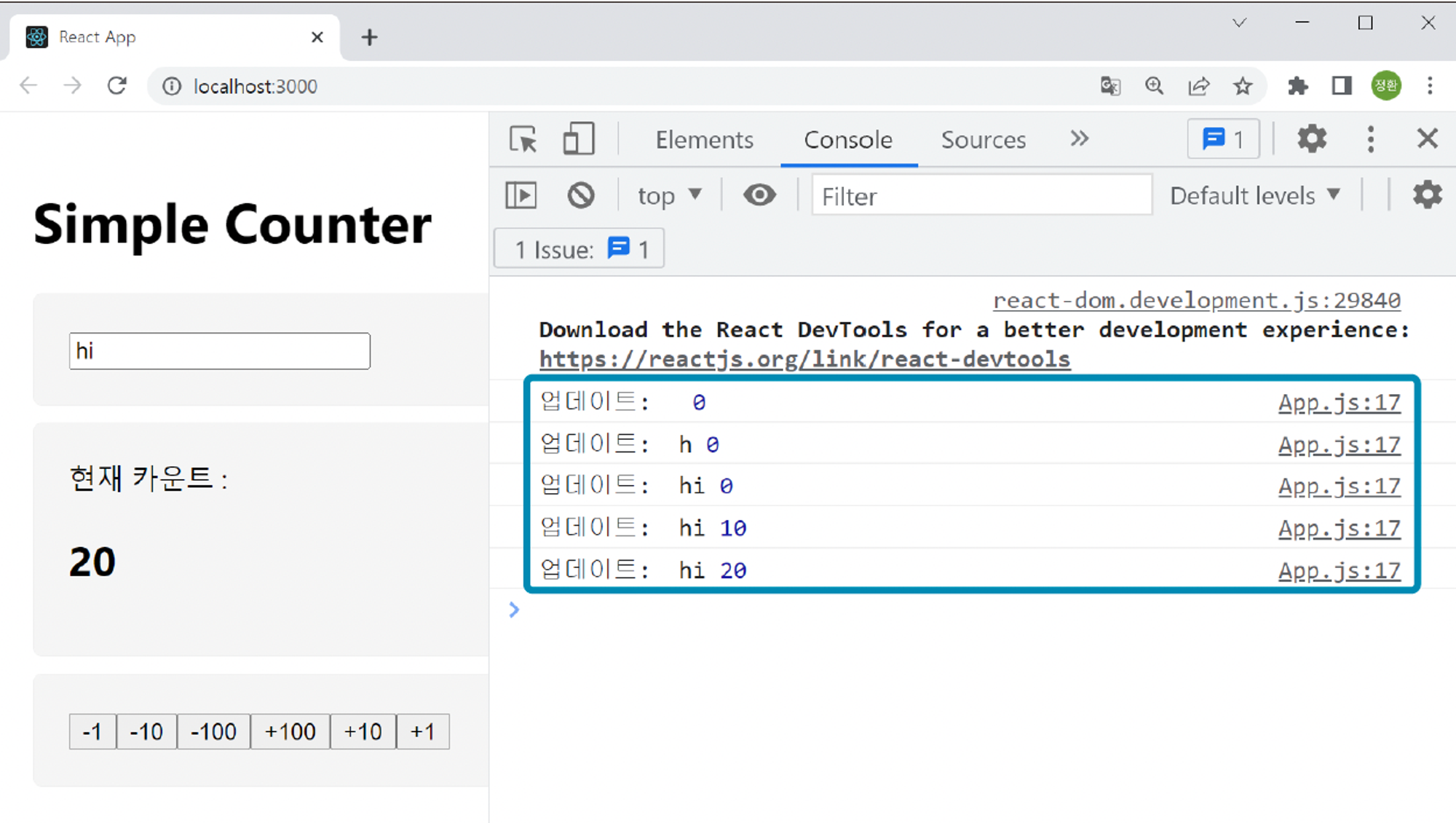
Task: Click the 1 Issue button
Action: pos(579,249)
